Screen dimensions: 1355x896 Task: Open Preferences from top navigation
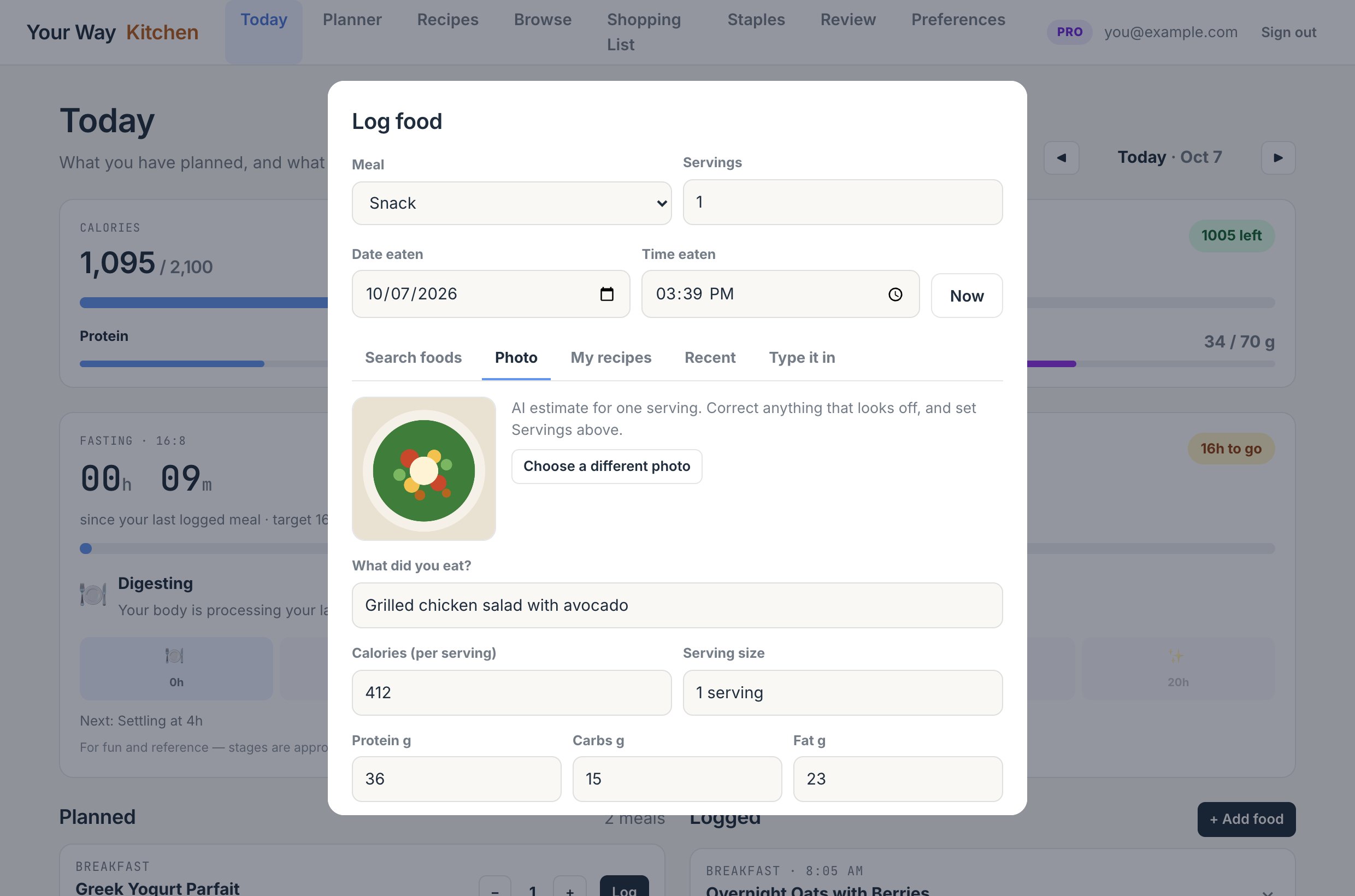point(958,20)
